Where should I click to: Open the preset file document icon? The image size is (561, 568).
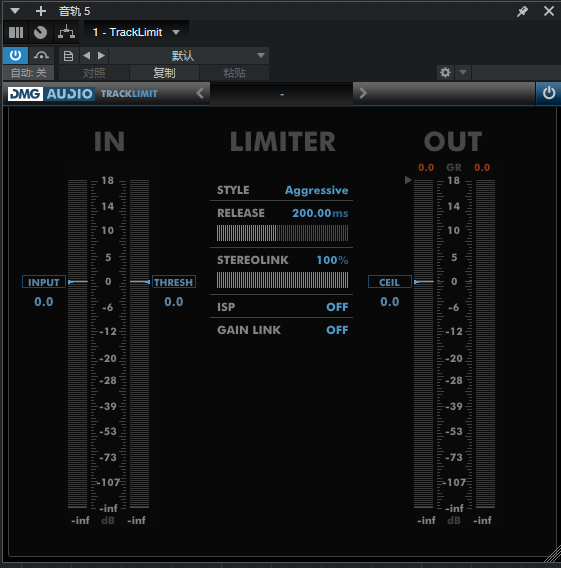point(68,56)
